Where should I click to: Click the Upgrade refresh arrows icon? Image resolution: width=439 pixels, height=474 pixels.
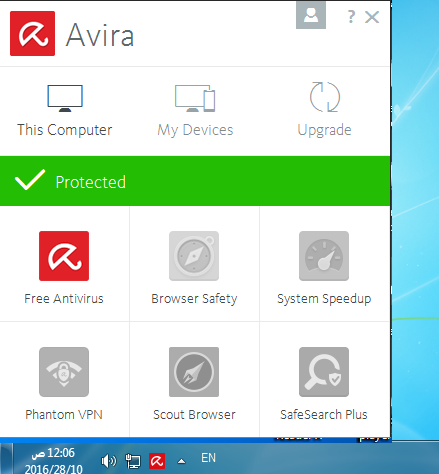click(325, 97)
